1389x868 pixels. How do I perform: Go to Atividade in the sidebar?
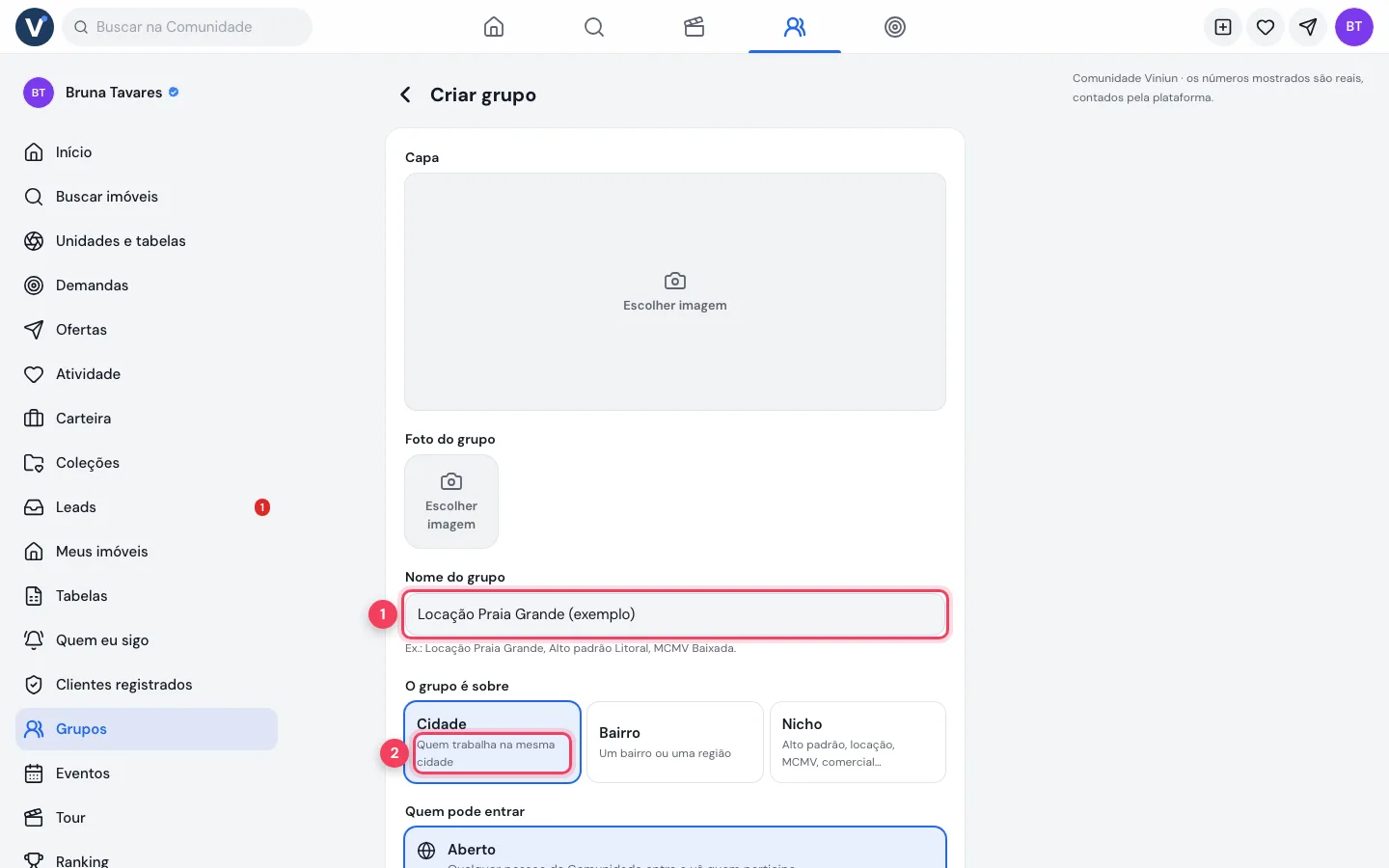[147, 374]
